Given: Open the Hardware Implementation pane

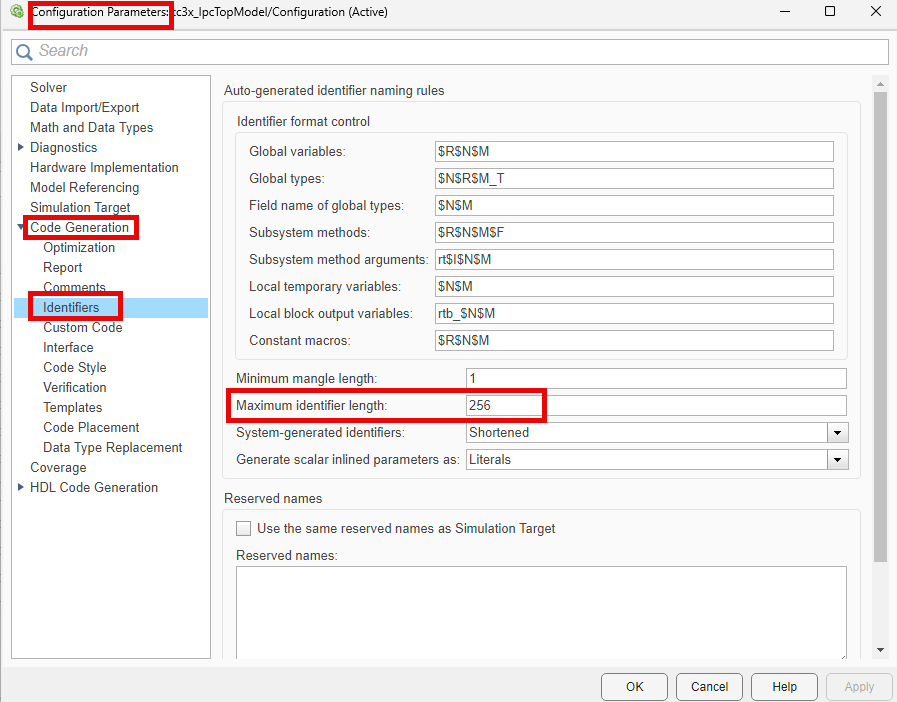Looking at the screenshot, I should pos(104,168).
